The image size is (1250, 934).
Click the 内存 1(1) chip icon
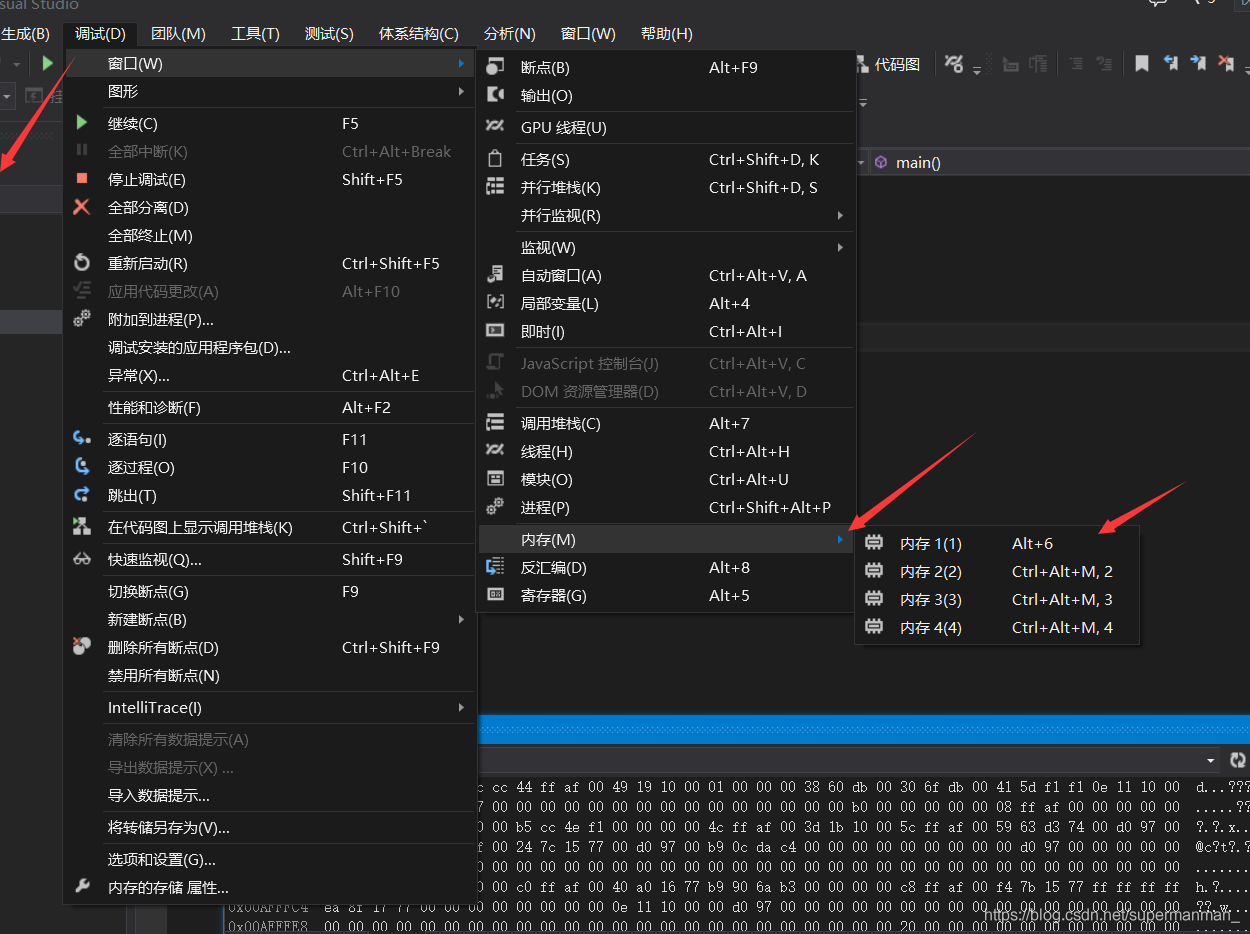[874, 543]
